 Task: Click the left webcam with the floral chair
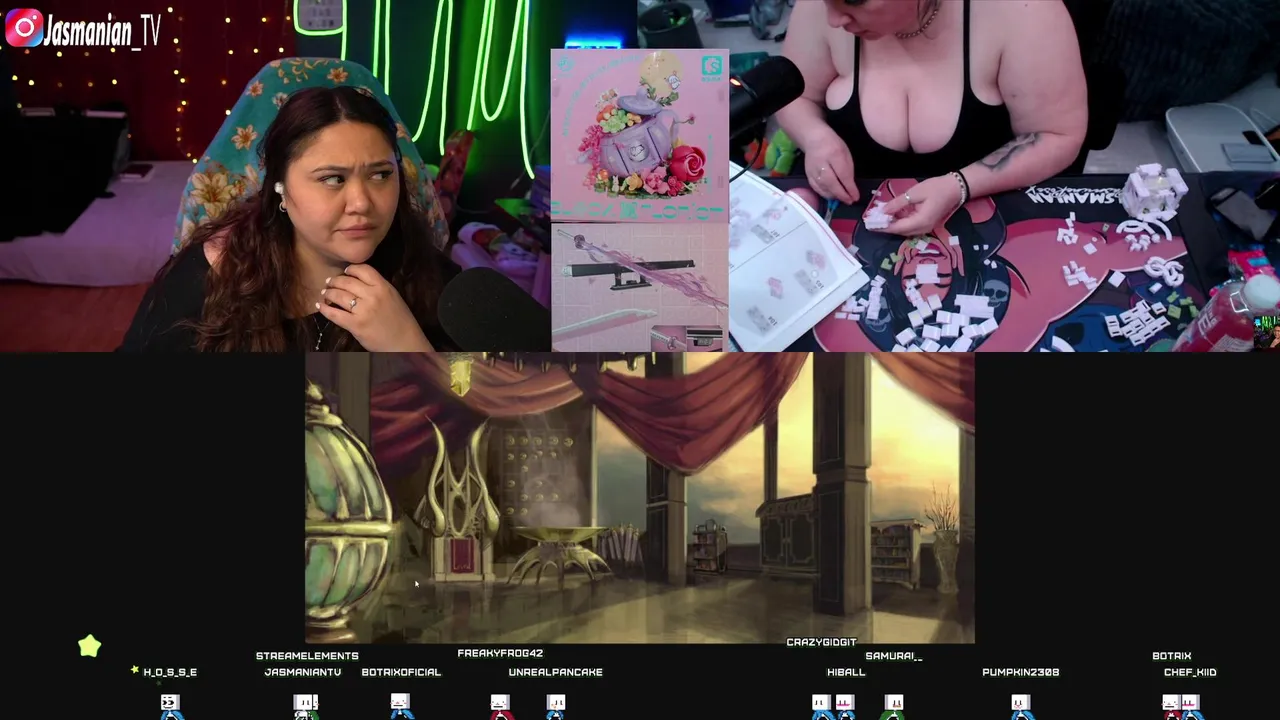[x=275, y=176]
